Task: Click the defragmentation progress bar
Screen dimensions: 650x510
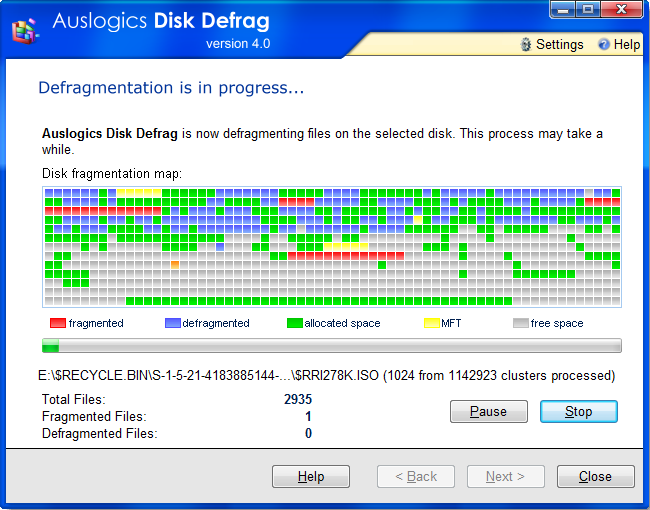Action: pos(332,345)
